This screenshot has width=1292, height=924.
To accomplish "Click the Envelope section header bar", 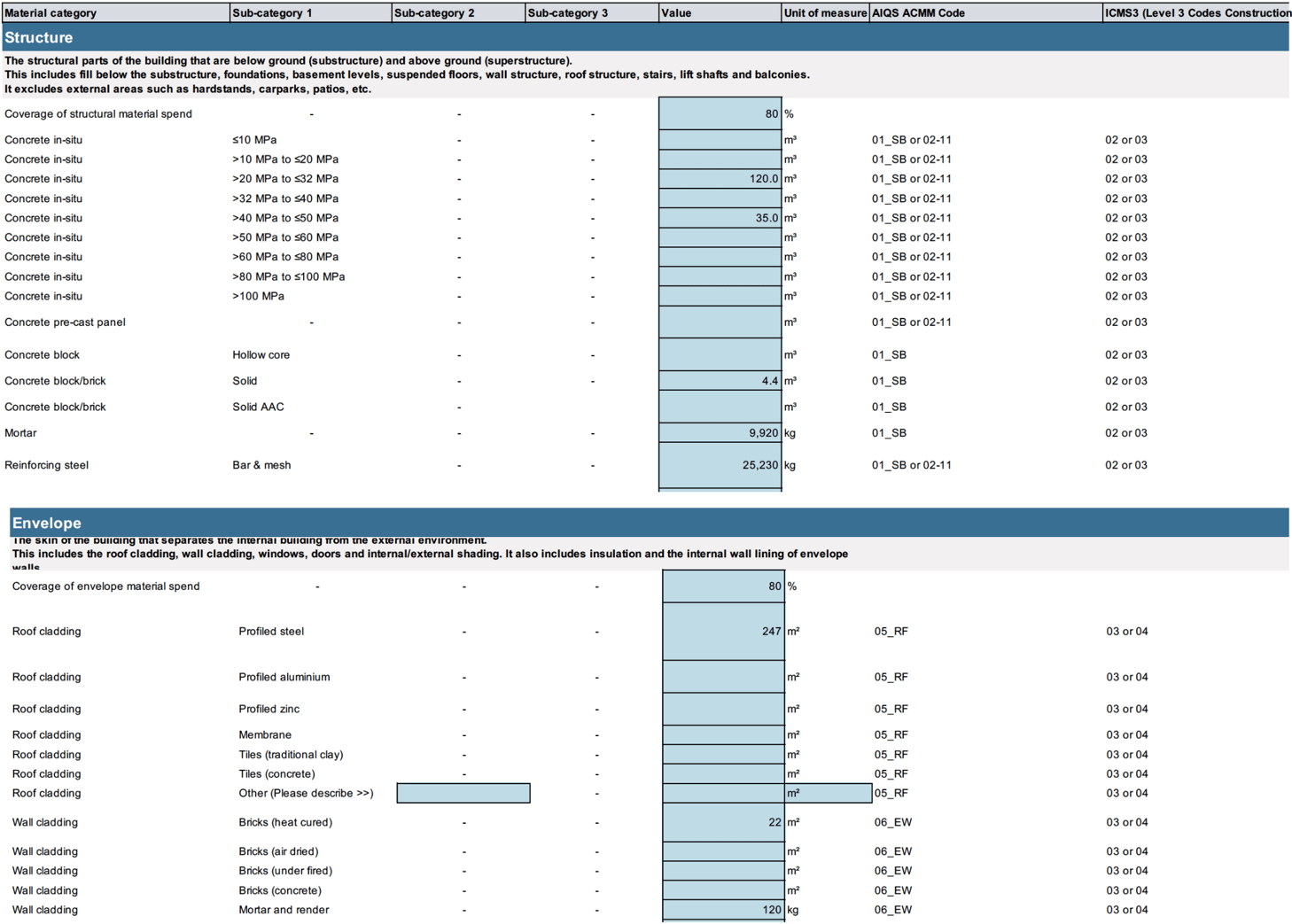I will (x=645, y=523).
